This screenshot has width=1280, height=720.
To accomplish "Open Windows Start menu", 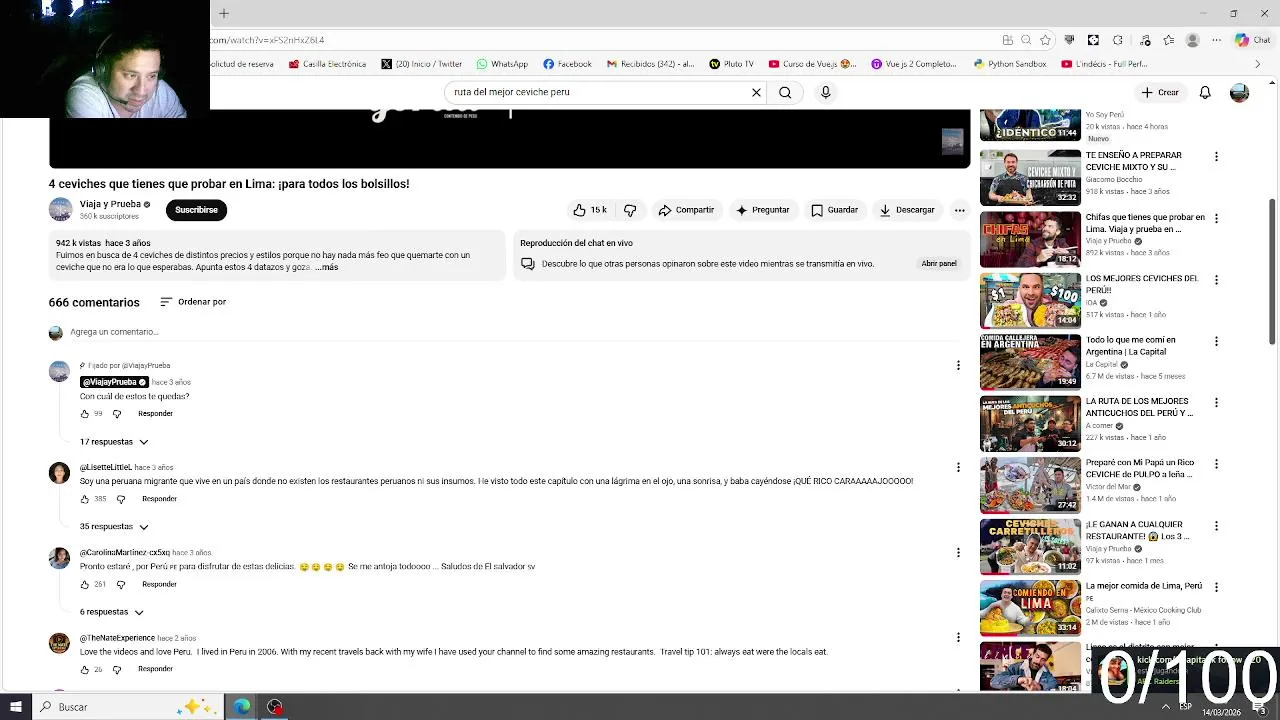I will click(x=15, y=707).
